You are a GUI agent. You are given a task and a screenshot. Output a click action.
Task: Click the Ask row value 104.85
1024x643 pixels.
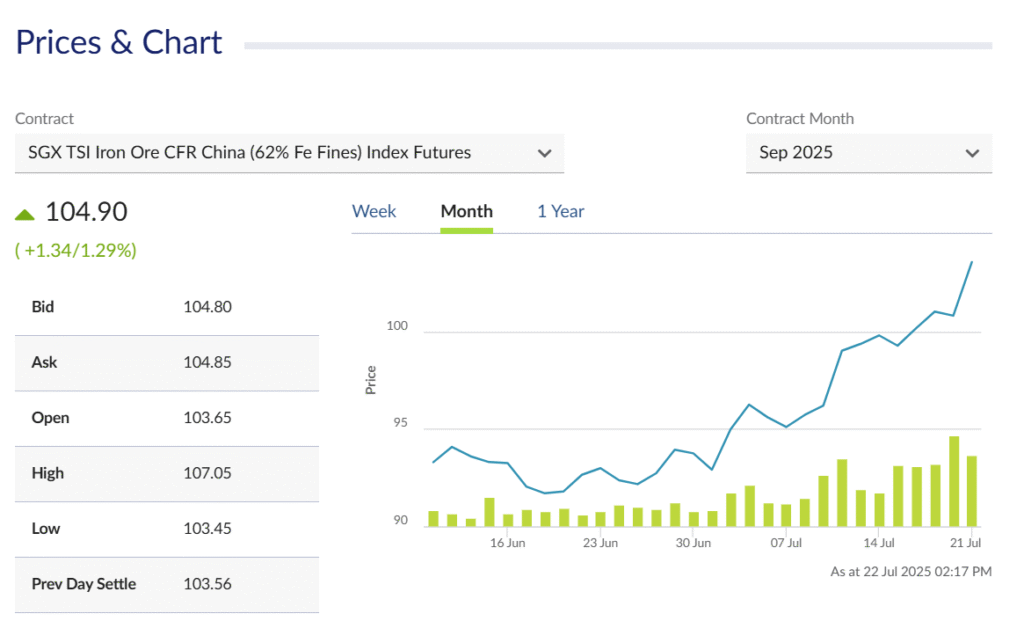click(x=207, y=362)
